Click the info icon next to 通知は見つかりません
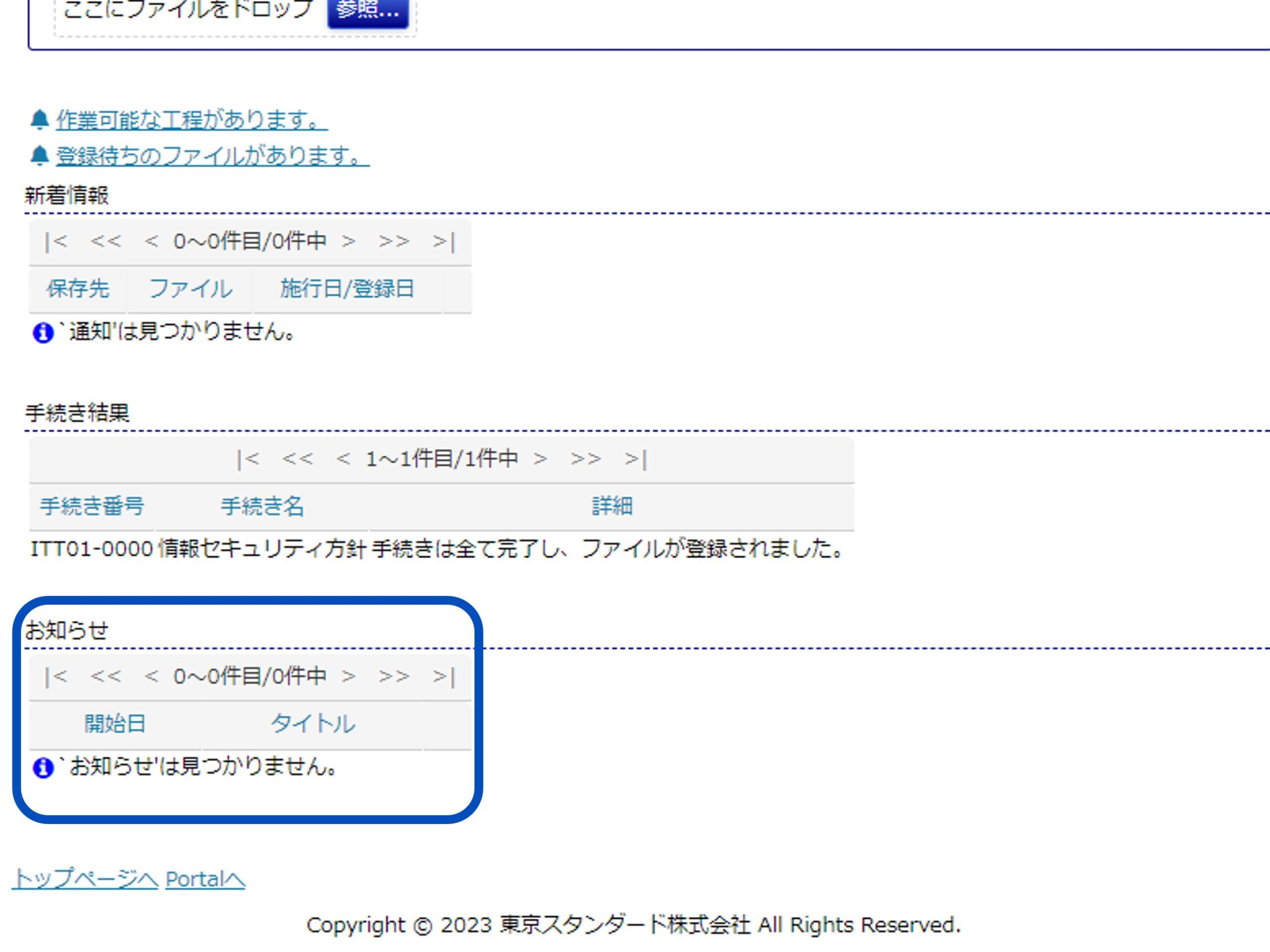 [43, 333]
